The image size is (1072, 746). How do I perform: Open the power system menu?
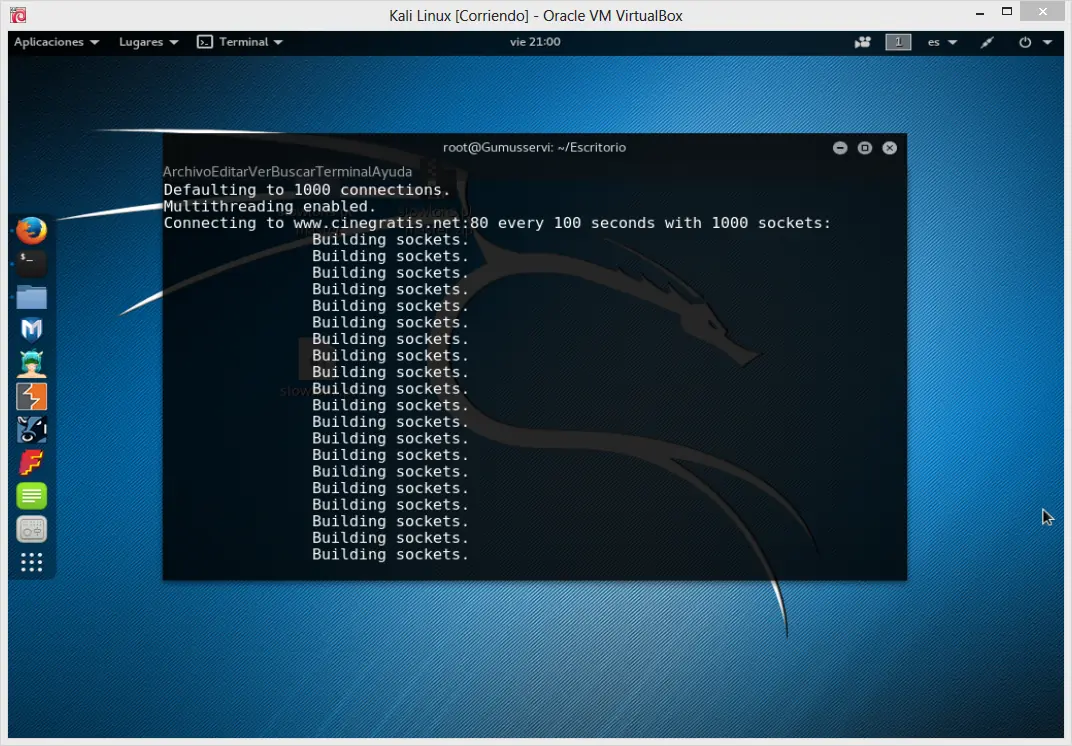pos(1025,42)
